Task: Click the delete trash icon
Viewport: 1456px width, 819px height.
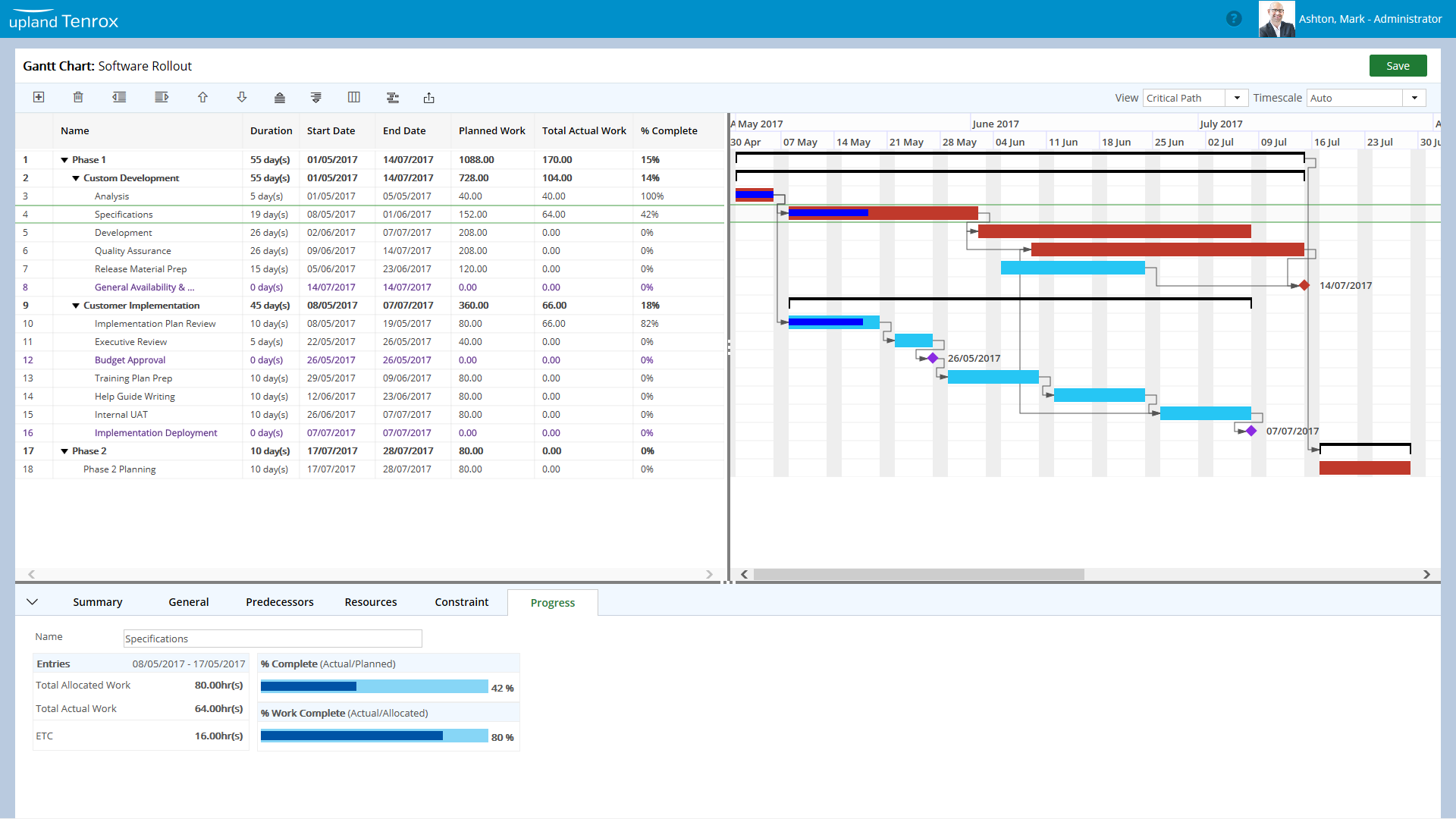Action: tap(78, 97)
